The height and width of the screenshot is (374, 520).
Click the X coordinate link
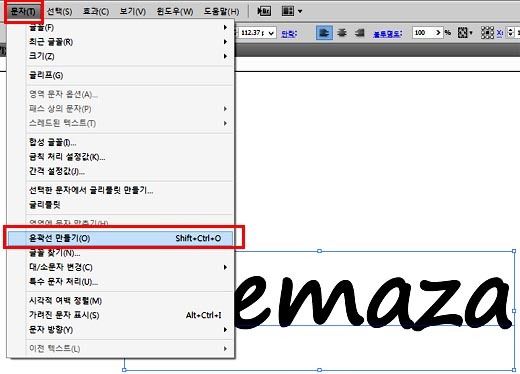pos(500,33)
